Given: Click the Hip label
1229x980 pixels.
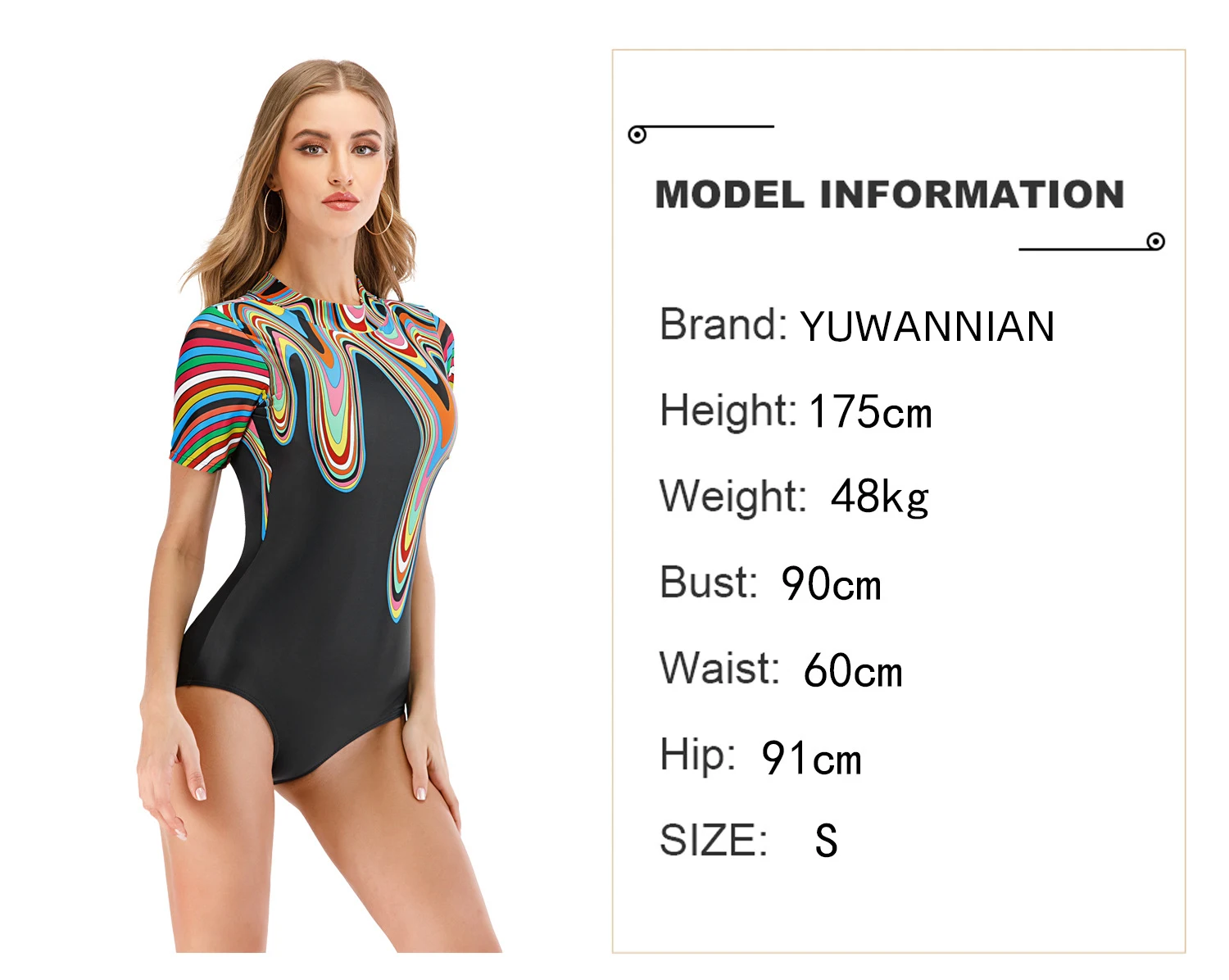Looking at the screenshot, I should tap(697, 756).
